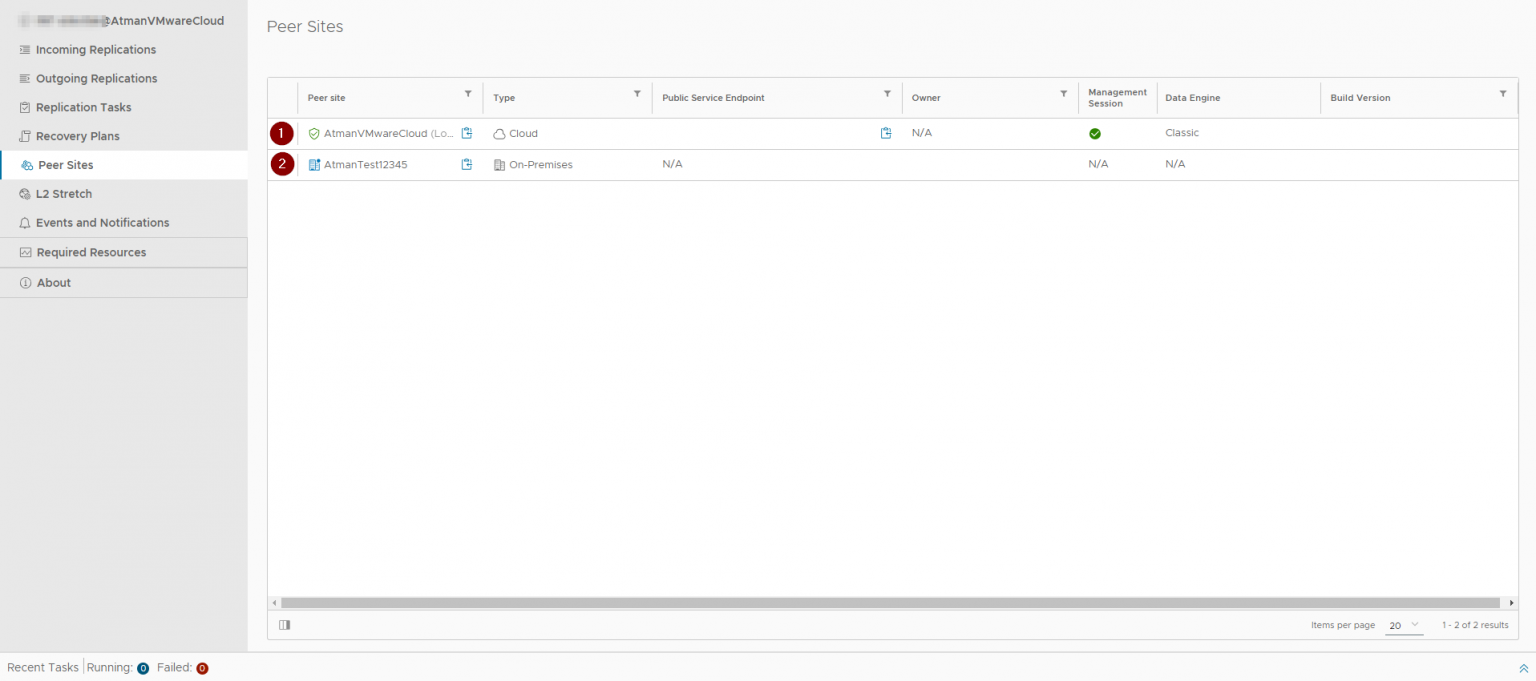Open the Items per page dropdown
This screenshot has height=681, width=1536.
coord(1404,625)
